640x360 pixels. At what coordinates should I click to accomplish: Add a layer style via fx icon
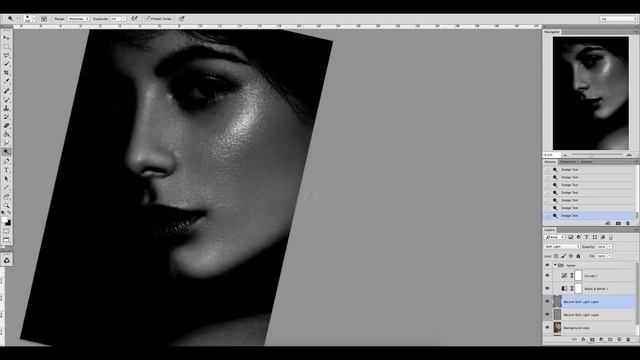(x=583, y=340)
